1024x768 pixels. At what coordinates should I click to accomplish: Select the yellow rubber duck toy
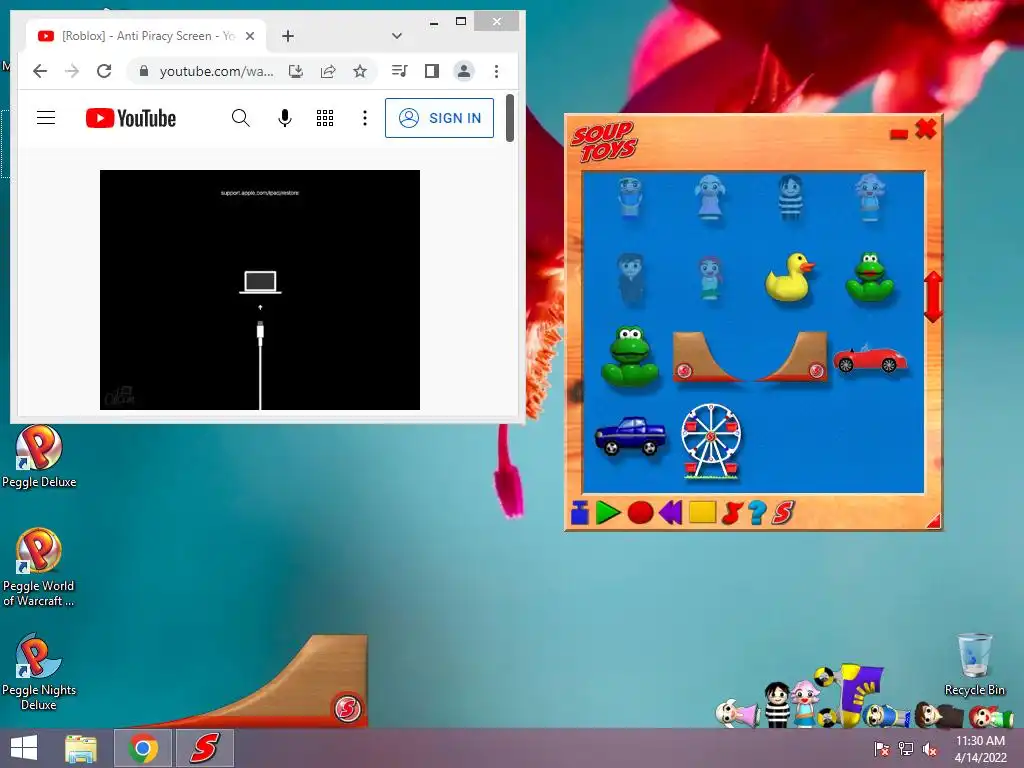(x=790, y=278)
